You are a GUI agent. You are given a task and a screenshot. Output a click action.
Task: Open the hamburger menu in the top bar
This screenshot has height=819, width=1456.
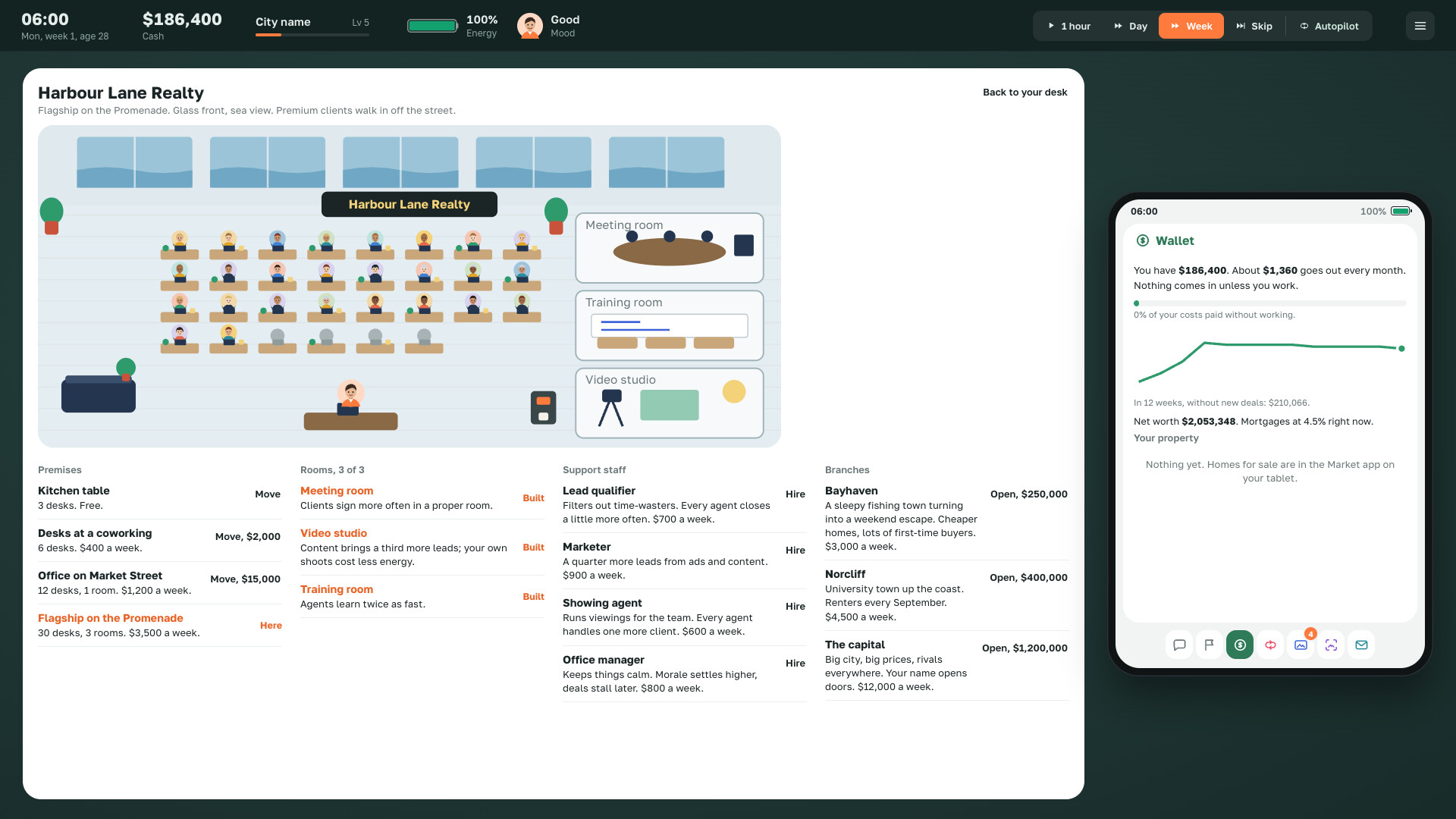pyautogui.click(x=1420, y=26)
